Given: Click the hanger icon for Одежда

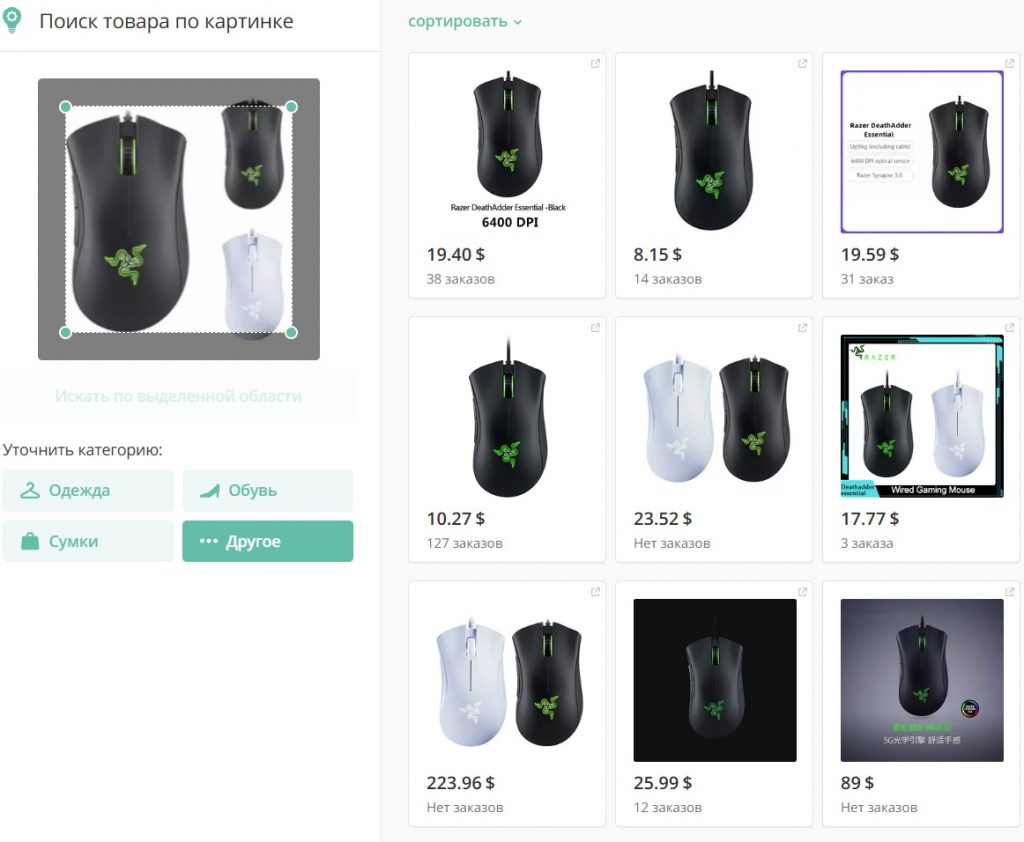Looking at the screenshot, I should pos(31,491).
